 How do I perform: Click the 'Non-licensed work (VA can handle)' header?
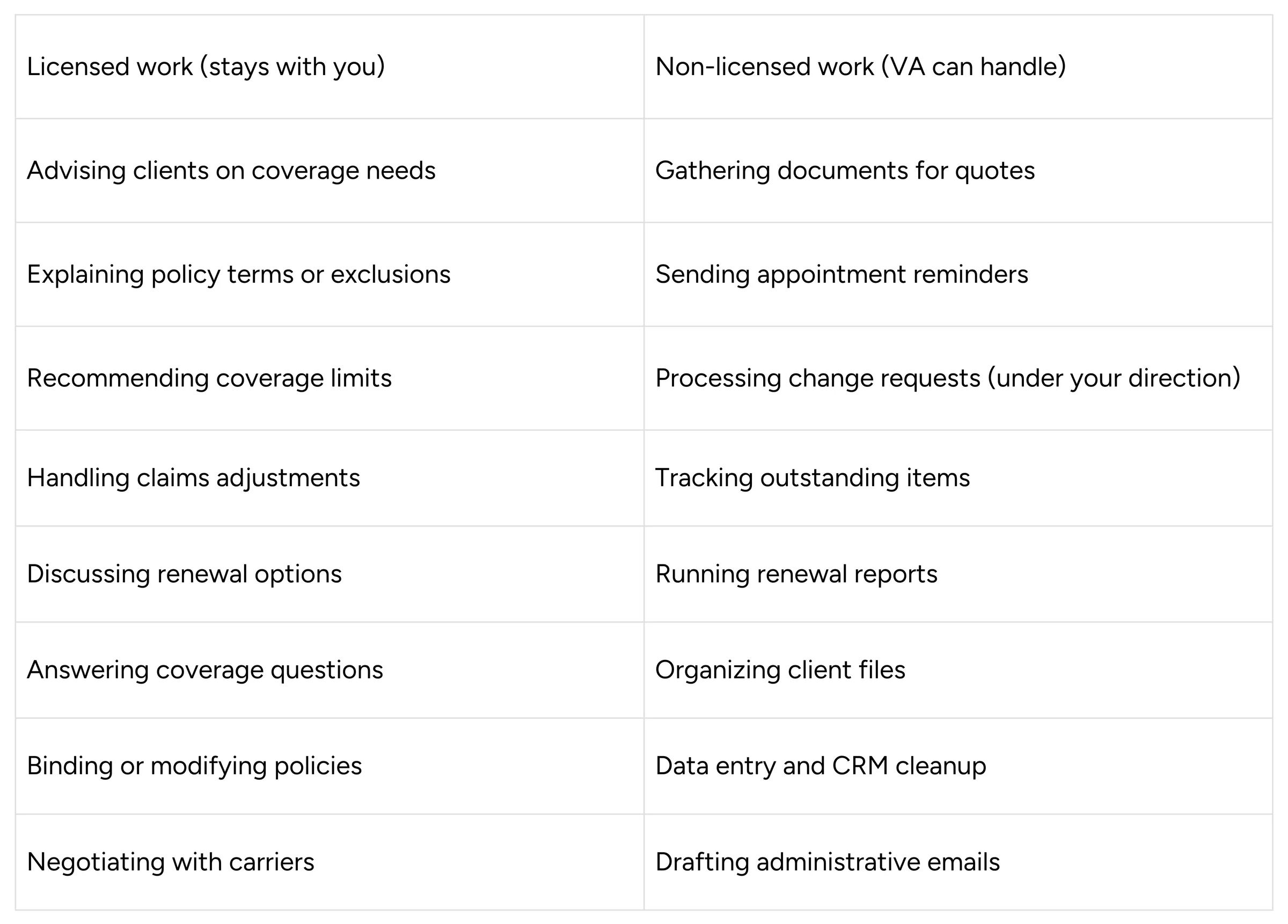click(x=958, y=67)
